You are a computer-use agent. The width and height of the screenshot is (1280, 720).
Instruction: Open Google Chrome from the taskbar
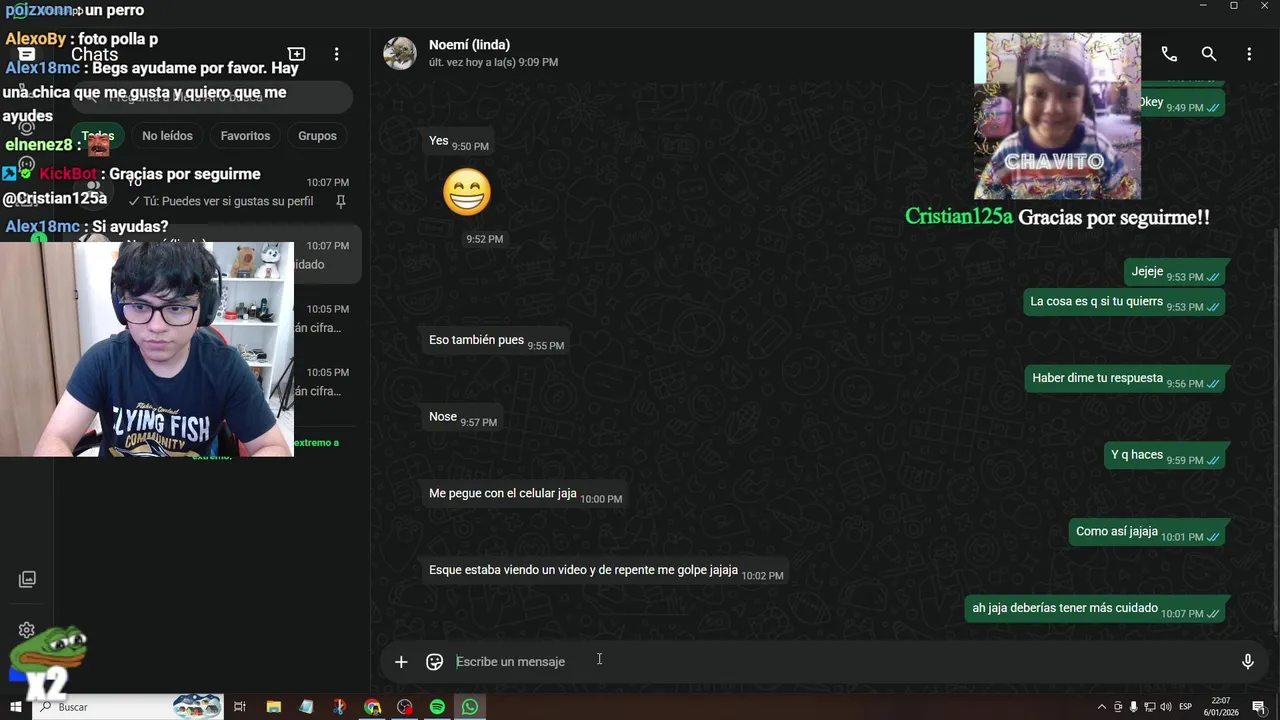[372, 707]
